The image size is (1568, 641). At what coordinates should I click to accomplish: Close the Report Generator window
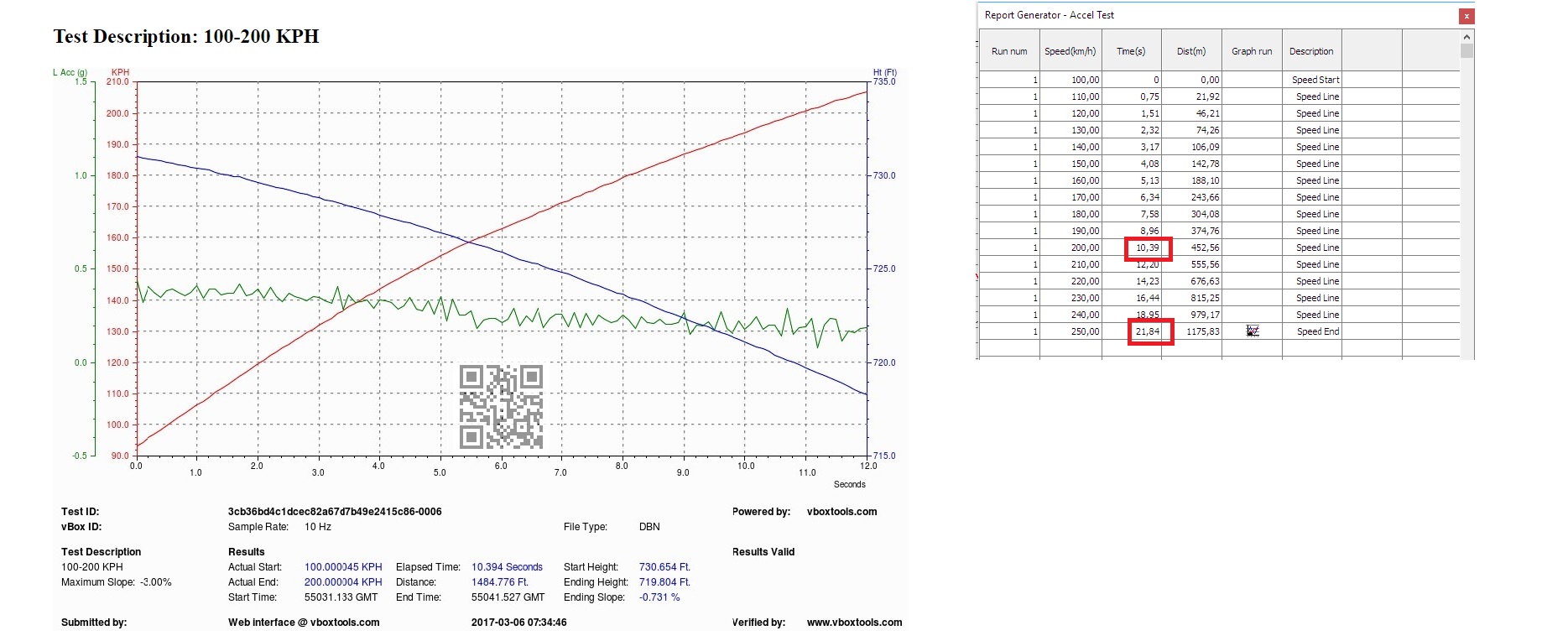(x=1466, y=16)
